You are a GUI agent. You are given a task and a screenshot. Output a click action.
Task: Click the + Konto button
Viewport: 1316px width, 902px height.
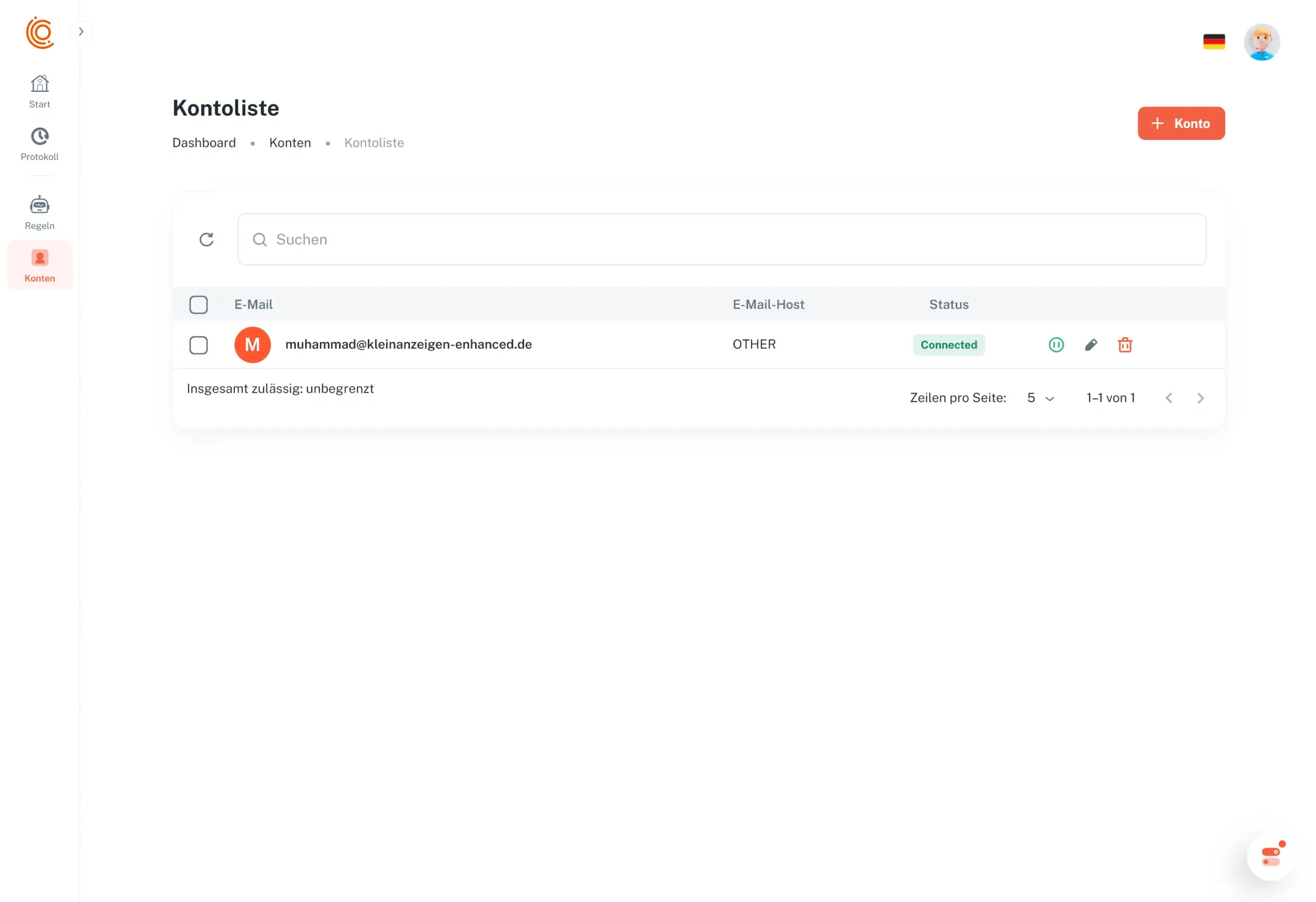(1181, 123)
